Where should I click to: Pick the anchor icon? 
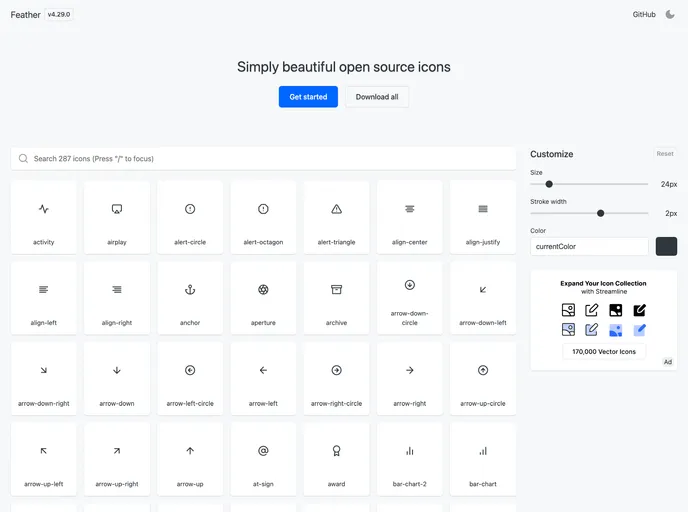click(x=190, y=298)
